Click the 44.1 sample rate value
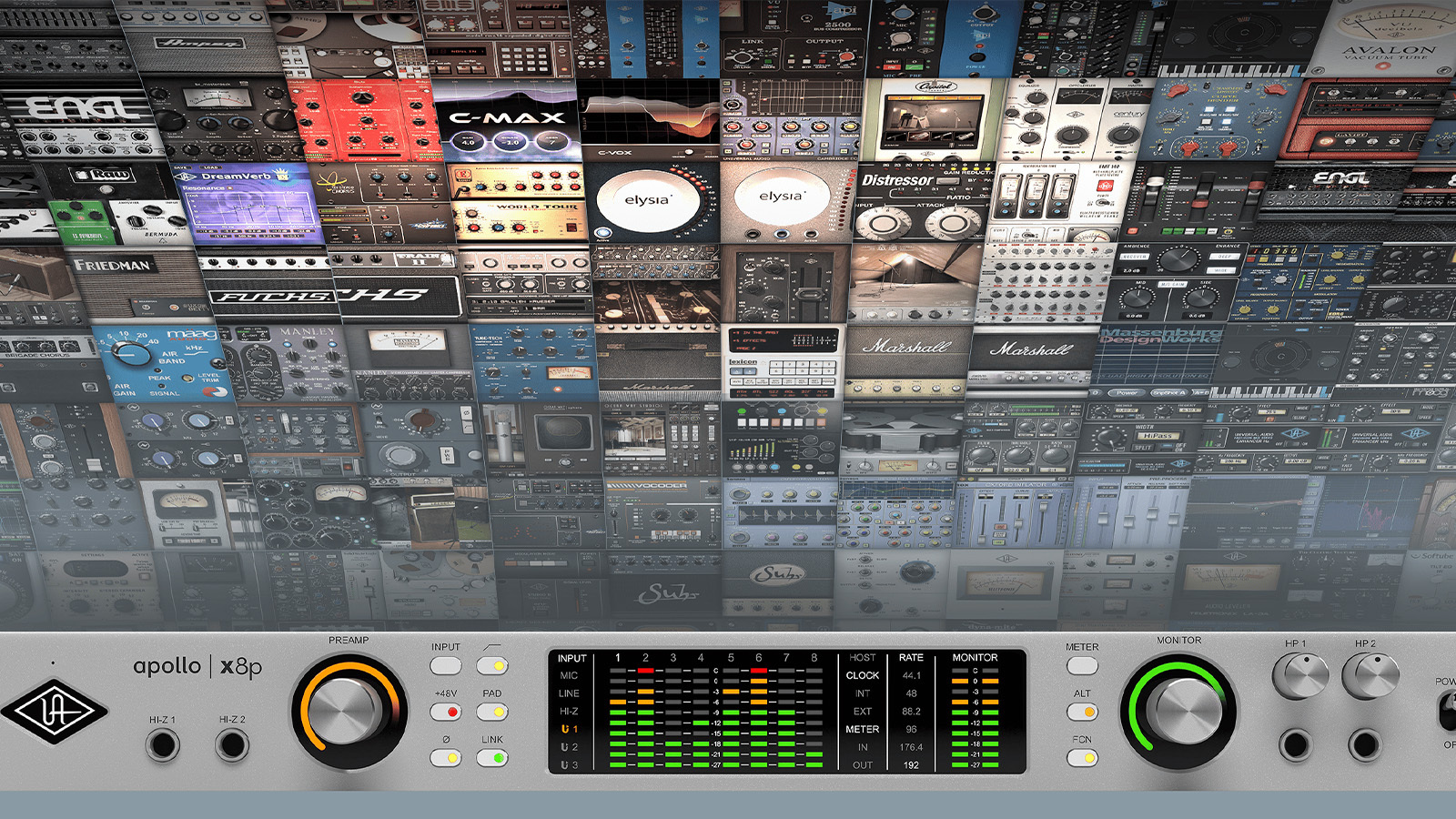Image resolution: width=1456 pixels, height=819 pixels. 911,675
